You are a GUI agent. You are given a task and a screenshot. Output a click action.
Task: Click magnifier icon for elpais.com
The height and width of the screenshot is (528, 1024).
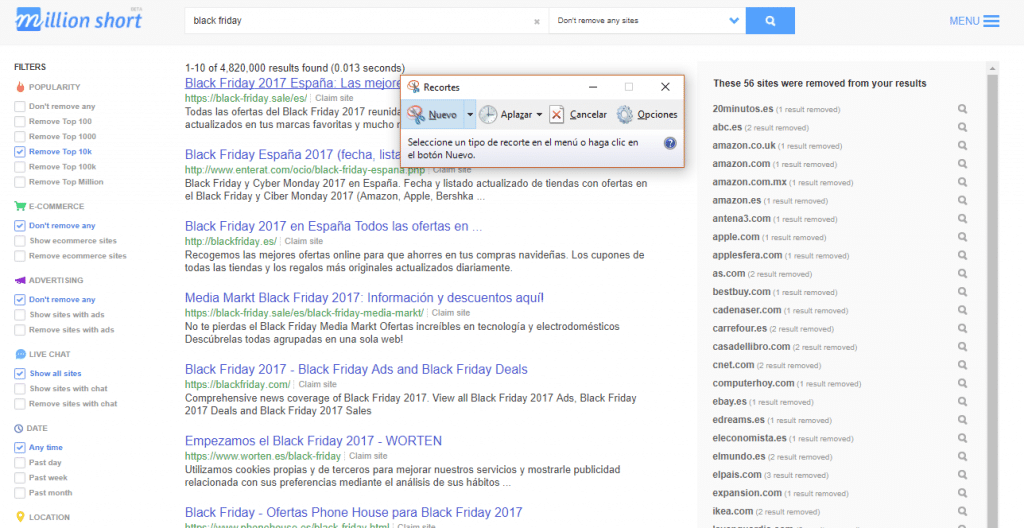point(963,475)
